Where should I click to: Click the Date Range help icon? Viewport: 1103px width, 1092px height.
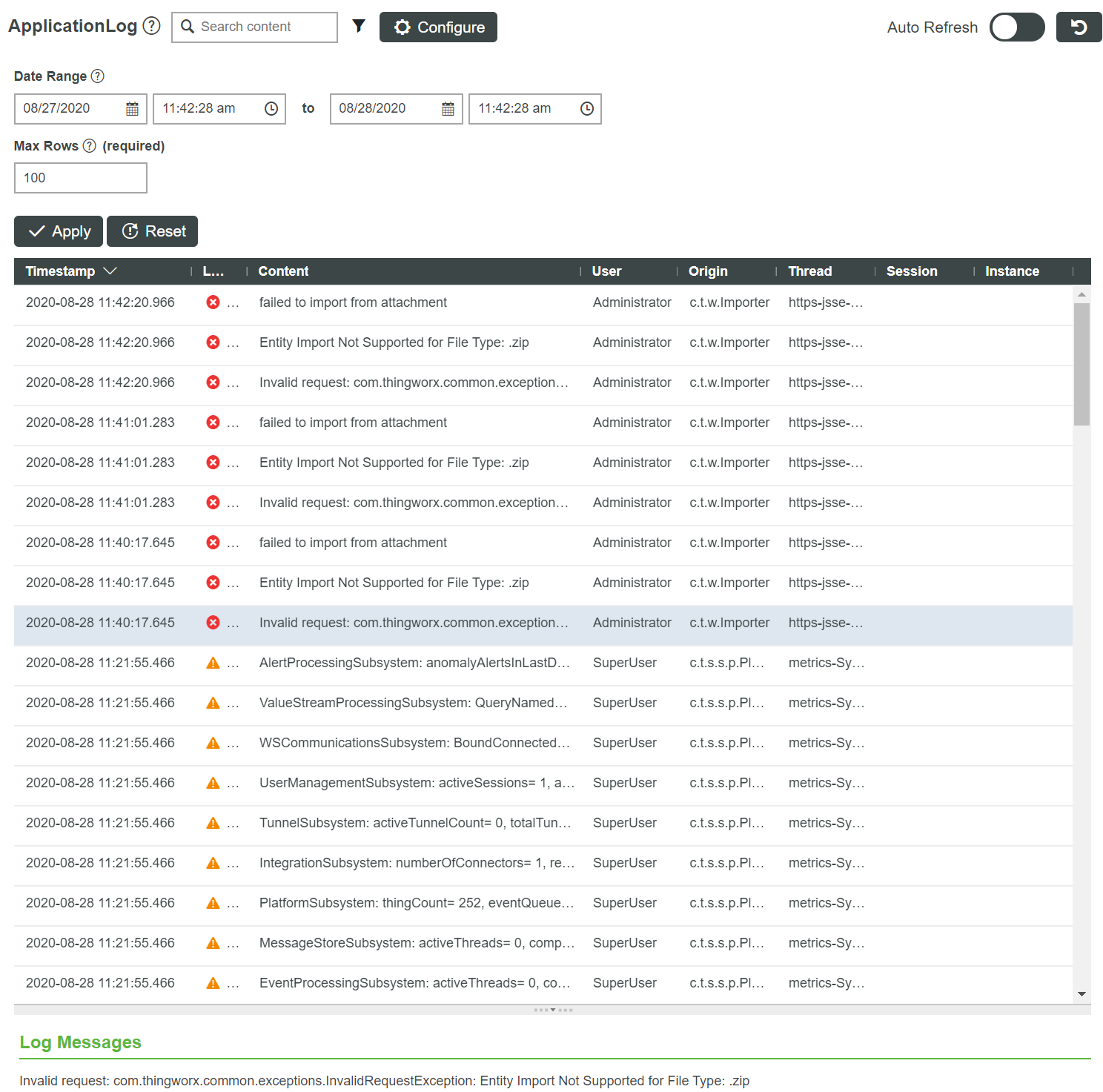click(99, 76)
